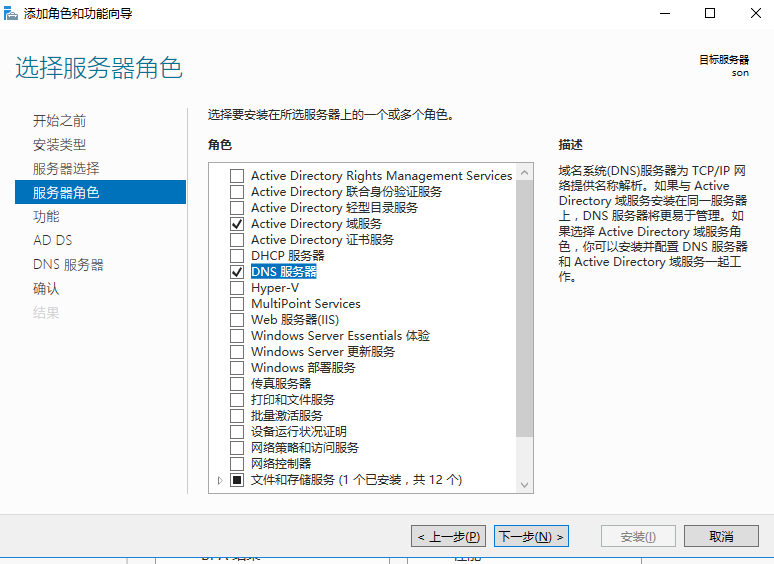774x564 pixels.
Task: Enable Web 服务器(IIS) checkbox
Action: [x=237, y=320]
